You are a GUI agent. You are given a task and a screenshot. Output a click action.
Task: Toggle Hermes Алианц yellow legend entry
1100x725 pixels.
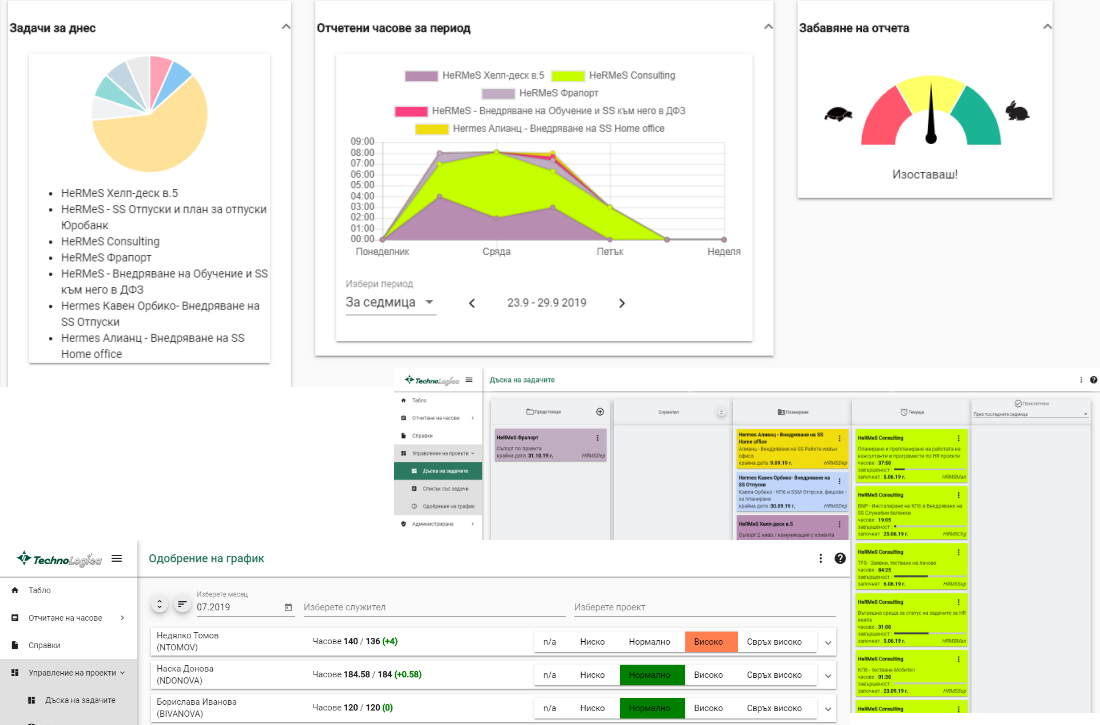click(431, 128)
